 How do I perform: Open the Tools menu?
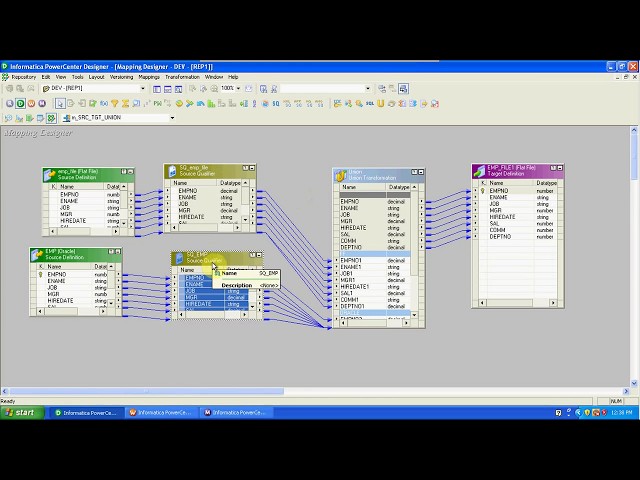[78, 77]
